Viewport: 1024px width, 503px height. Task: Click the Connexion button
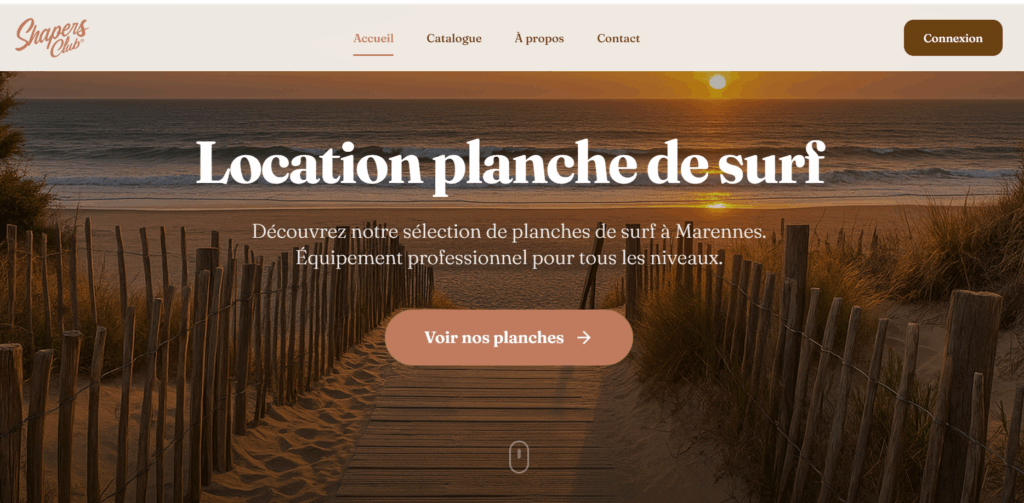point(953,38)
